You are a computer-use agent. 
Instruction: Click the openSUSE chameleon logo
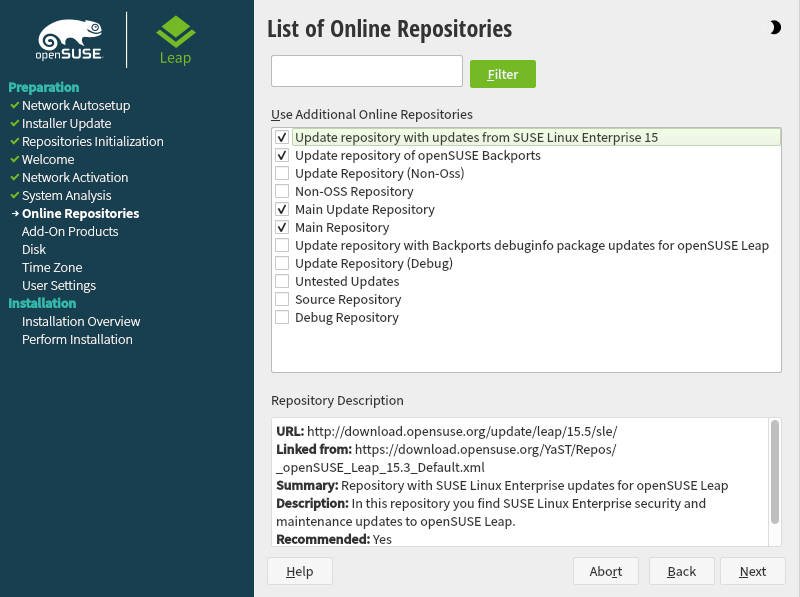70,39
